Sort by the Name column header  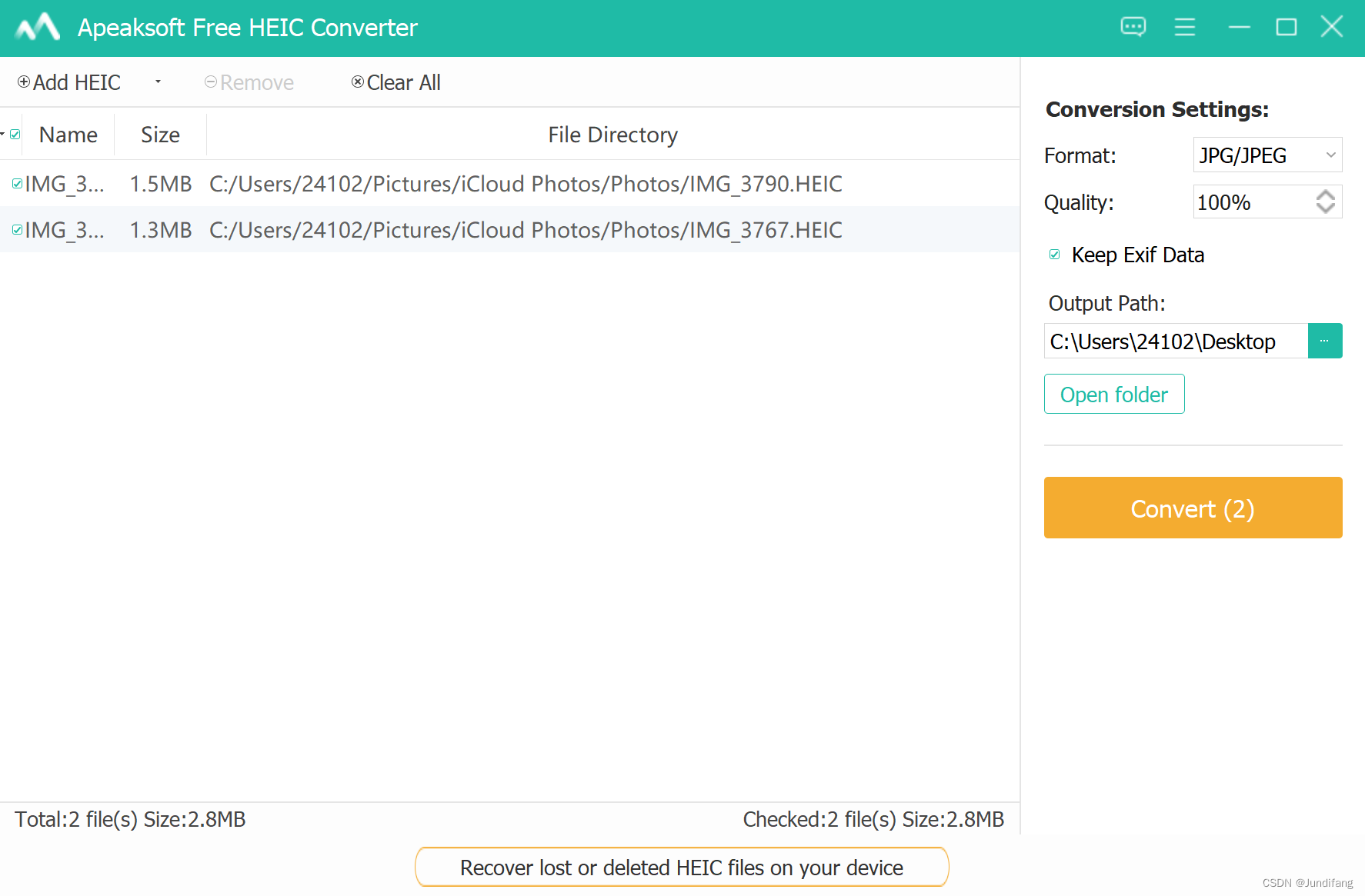point(68,135)
